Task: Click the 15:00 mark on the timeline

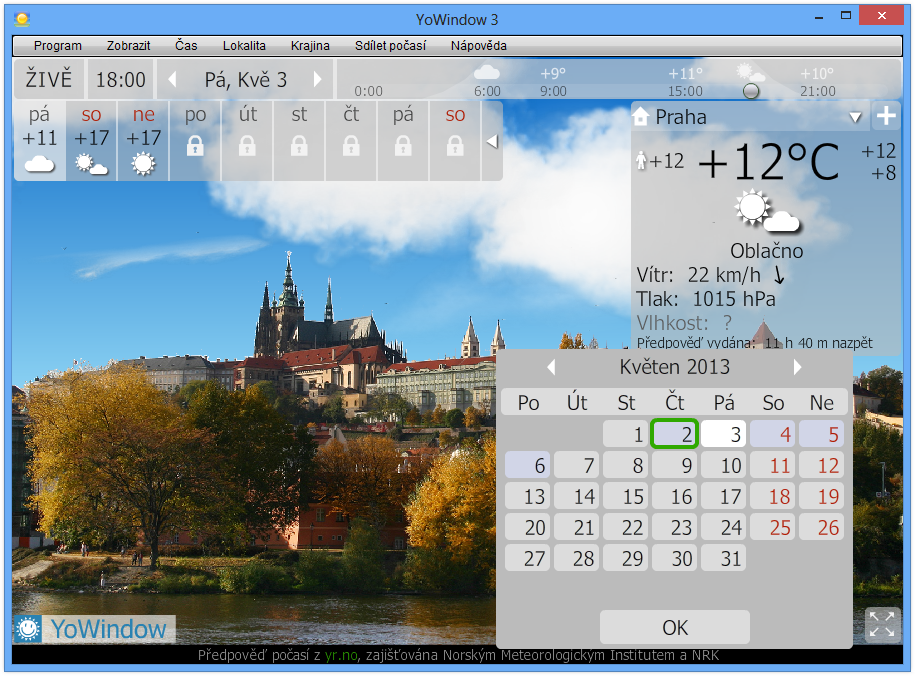Action: coord(685,91)
